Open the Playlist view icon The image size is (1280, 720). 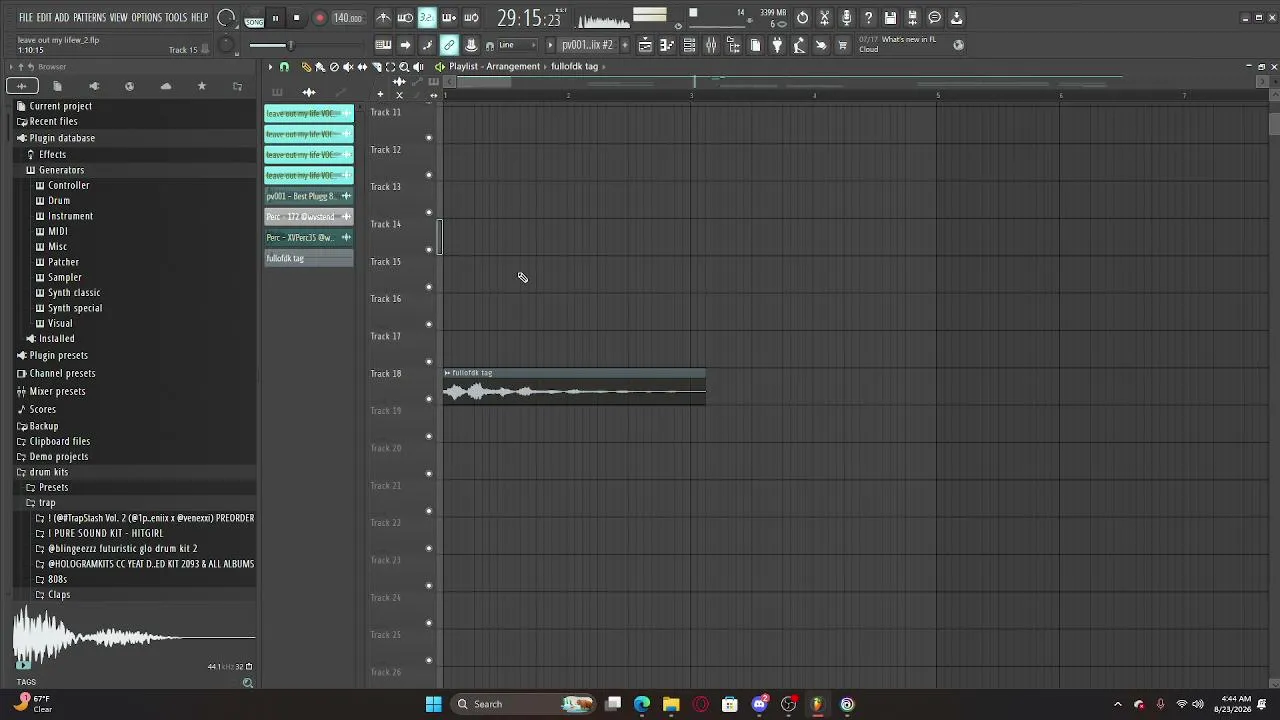(645, 45)
